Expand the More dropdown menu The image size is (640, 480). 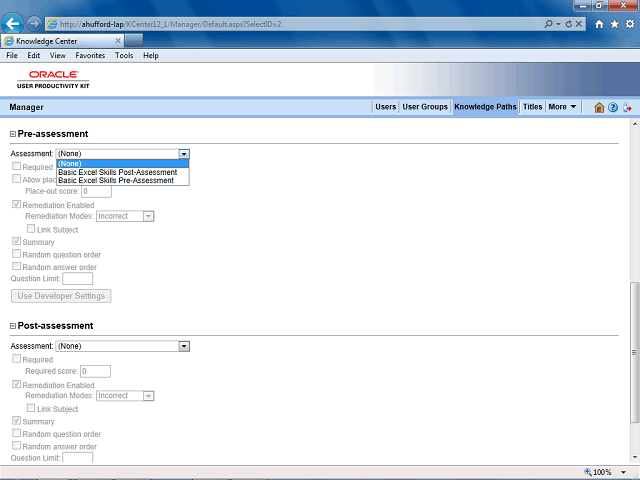point(562,107)
